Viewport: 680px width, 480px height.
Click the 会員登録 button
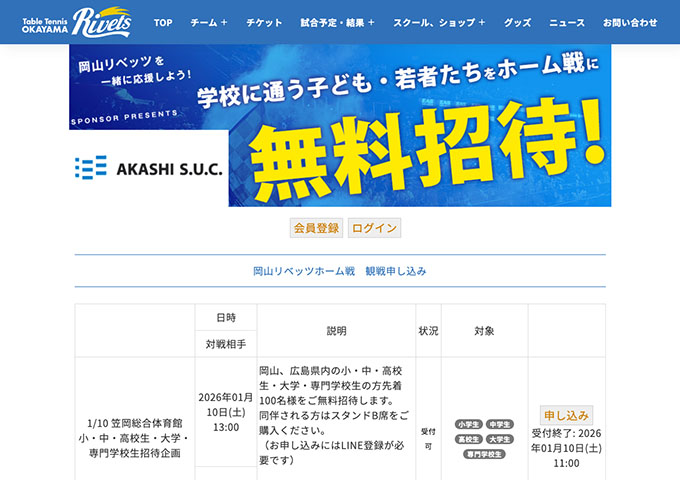coord(316,228)
